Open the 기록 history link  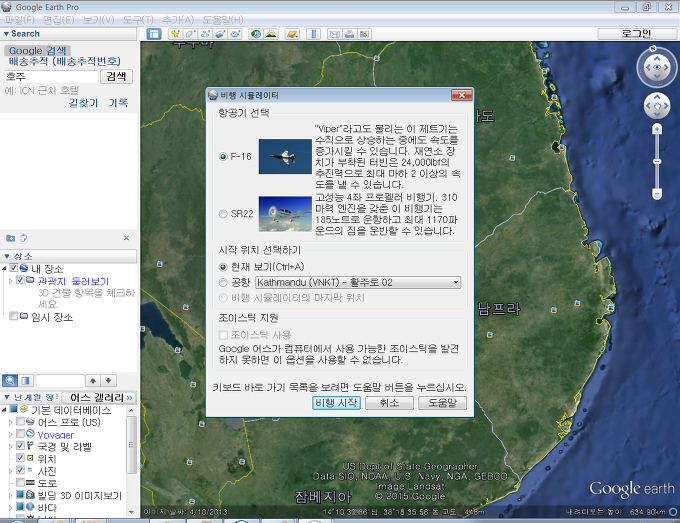pos(118,103)
